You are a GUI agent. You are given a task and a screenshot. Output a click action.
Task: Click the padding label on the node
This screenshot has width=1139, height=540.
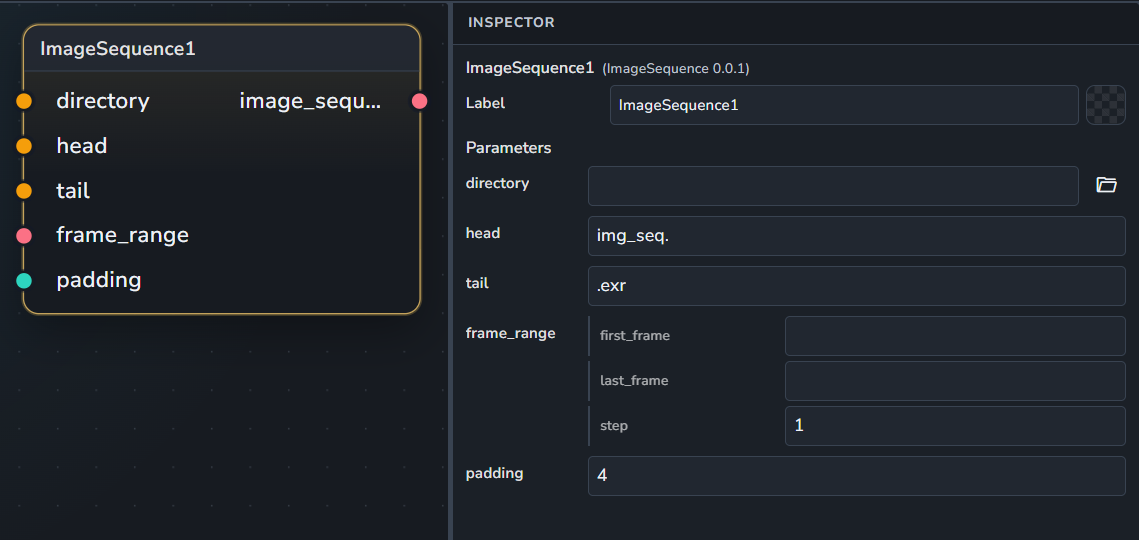pos(99,281)
